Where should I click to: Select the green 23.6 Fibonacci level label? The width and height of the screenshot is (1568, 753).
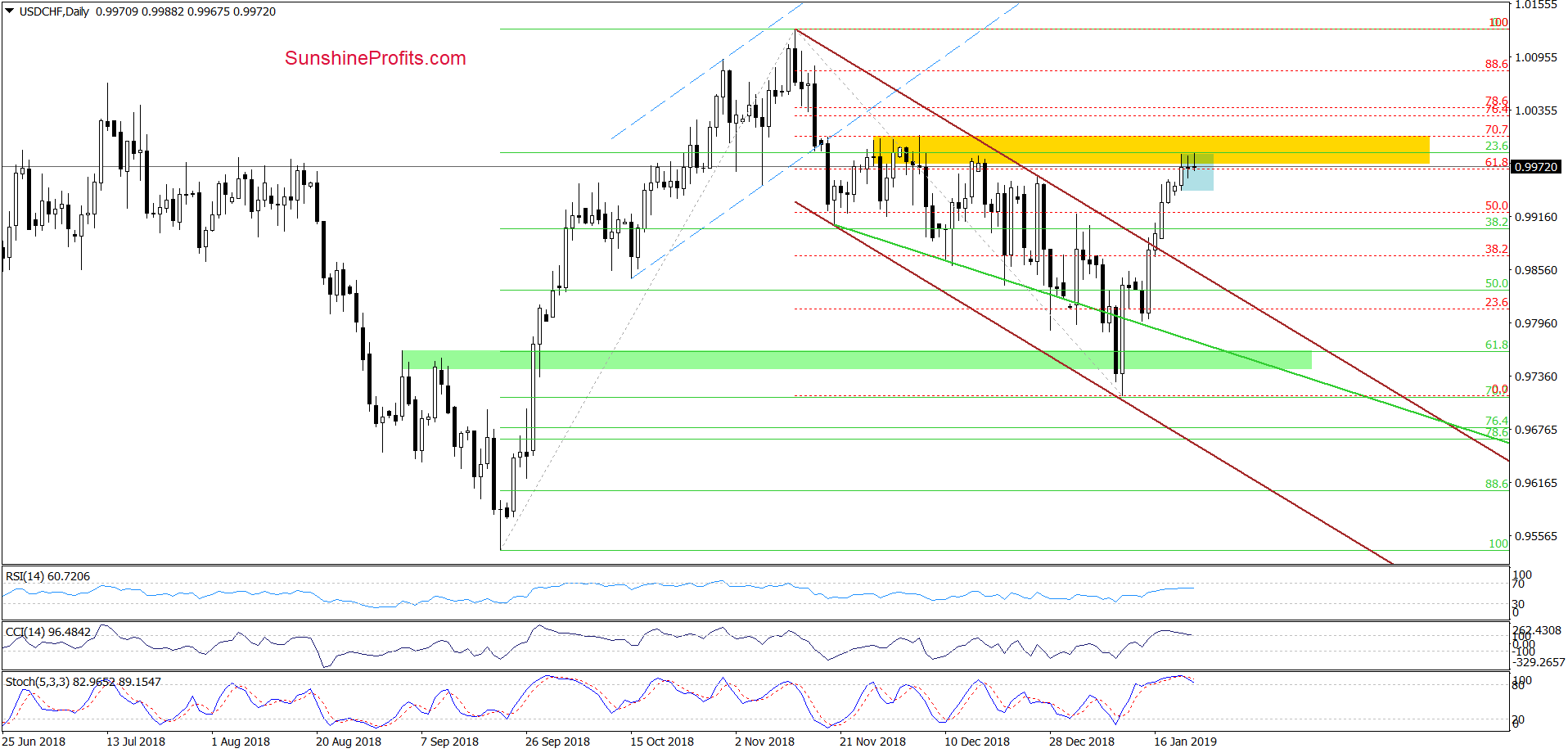[1497, 146]
